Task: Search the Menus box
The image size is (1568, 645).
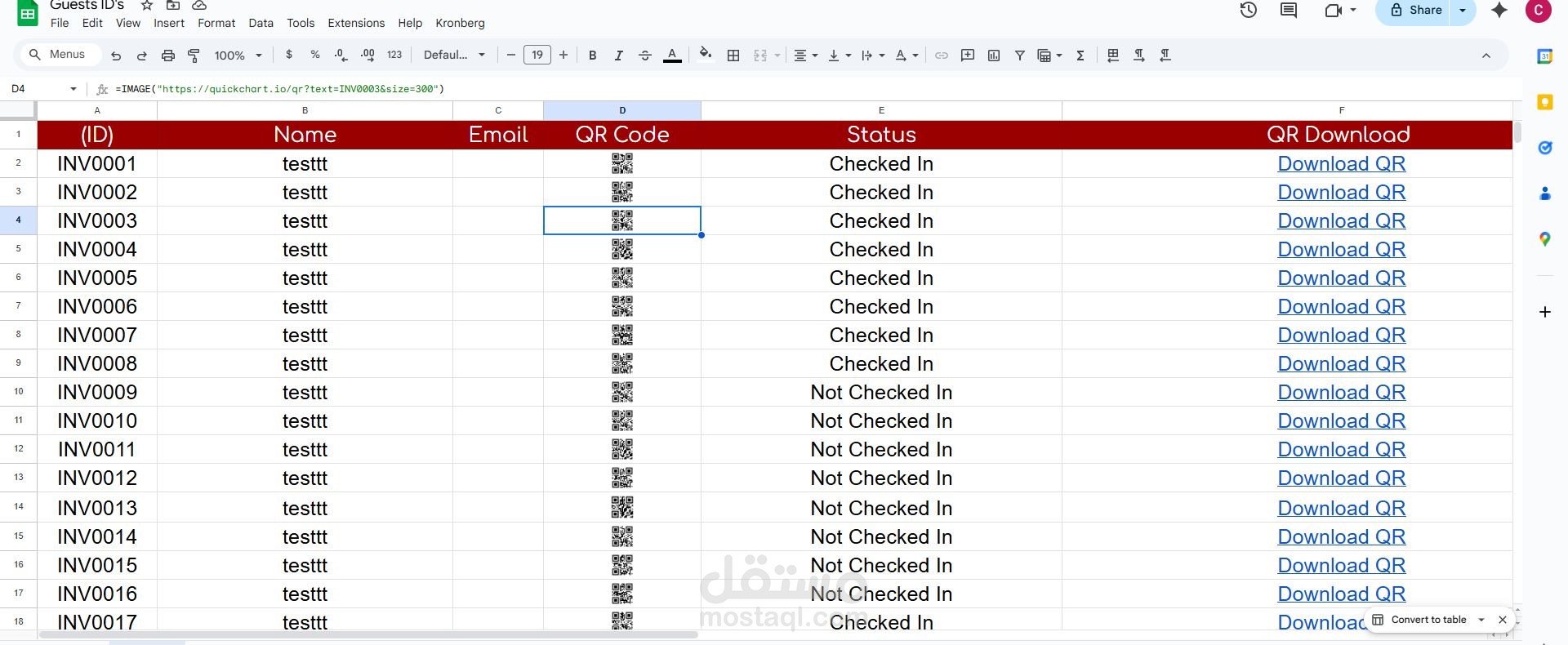Action: point(59,55)
